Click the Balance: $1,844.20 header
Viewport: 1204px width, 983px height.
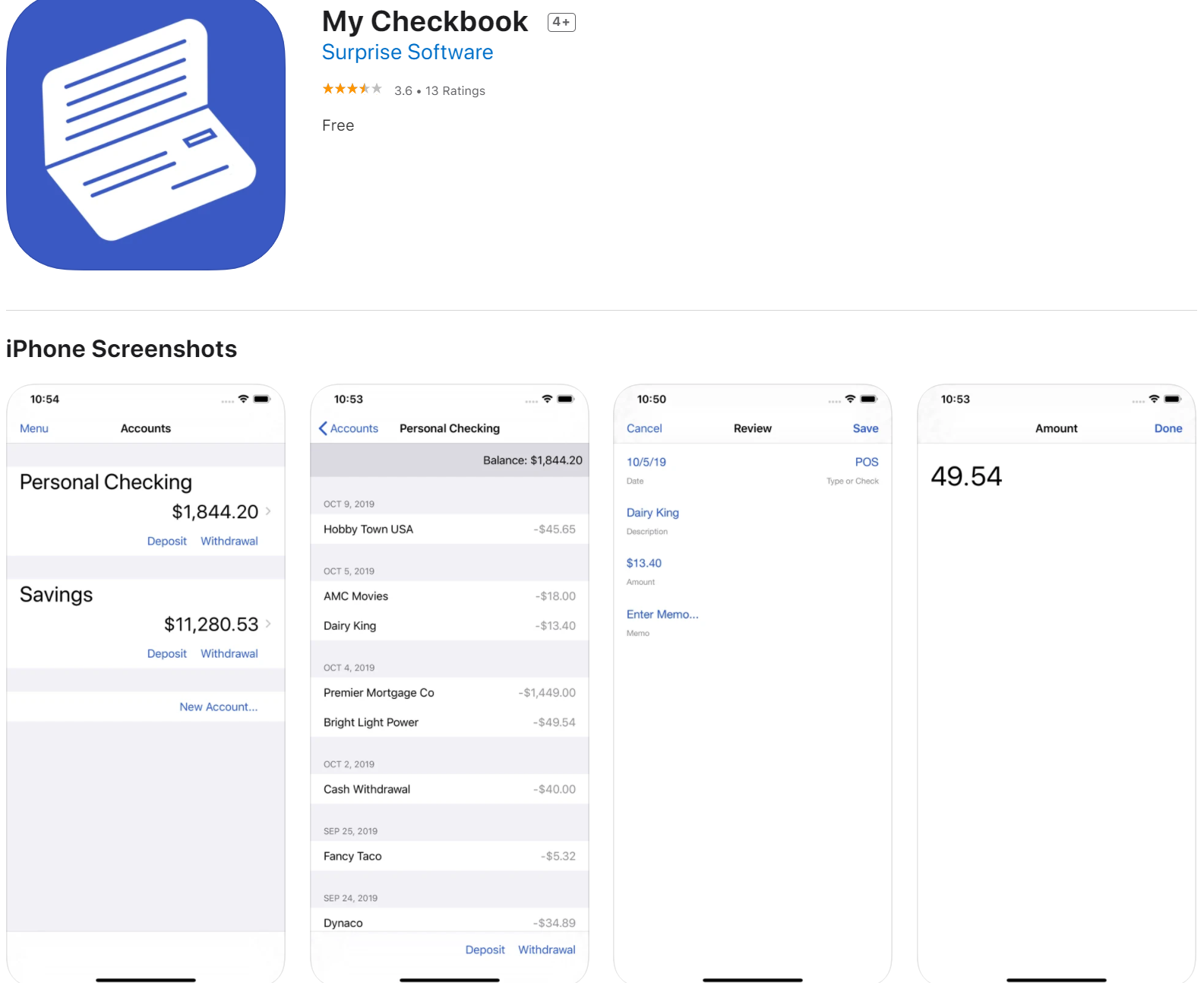tap(450, 460)
